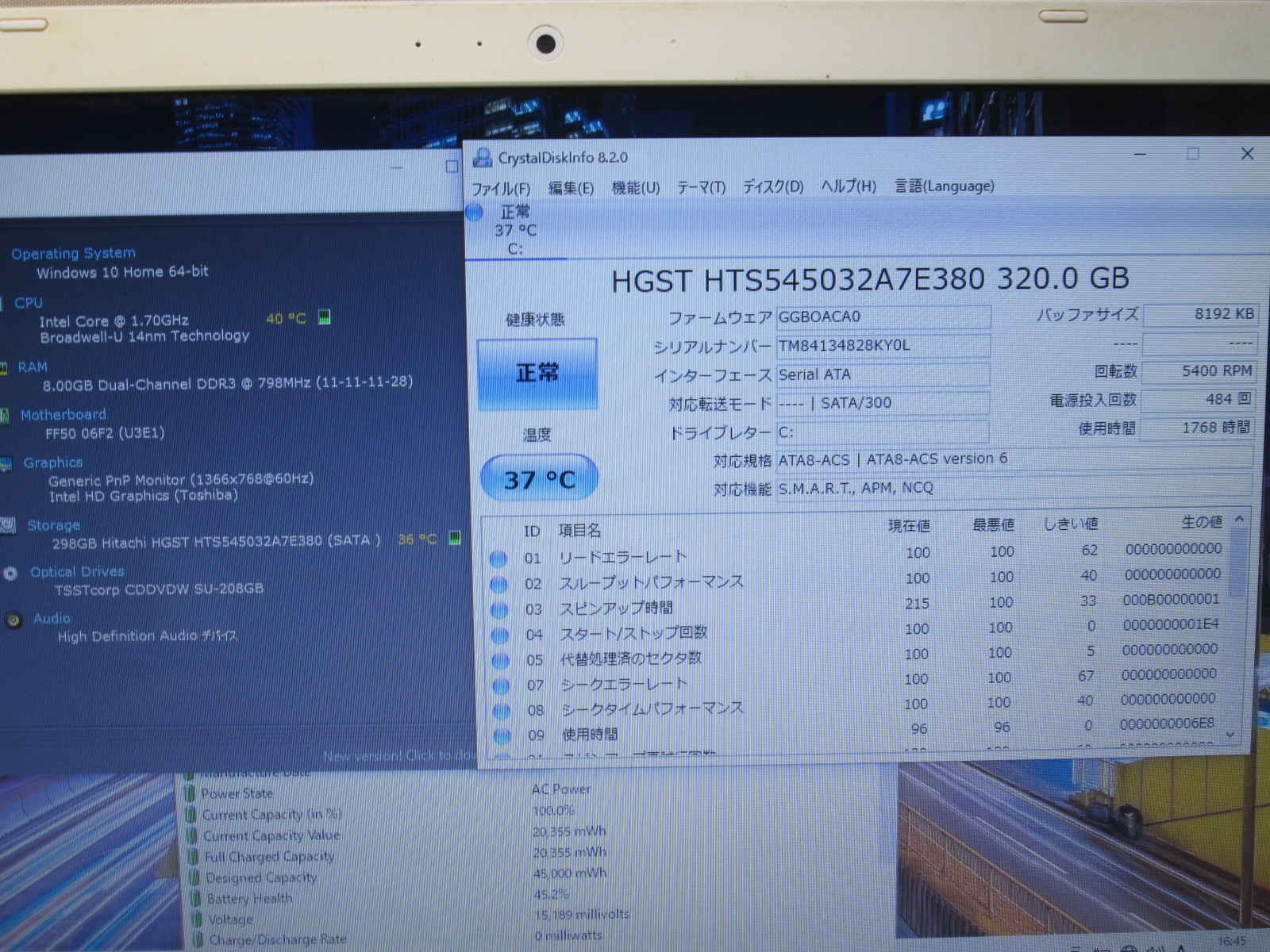Click blue status icon for 代替処理済のセクタ数
This screenshot has width=1270, height=952.
tap(500, 661)
